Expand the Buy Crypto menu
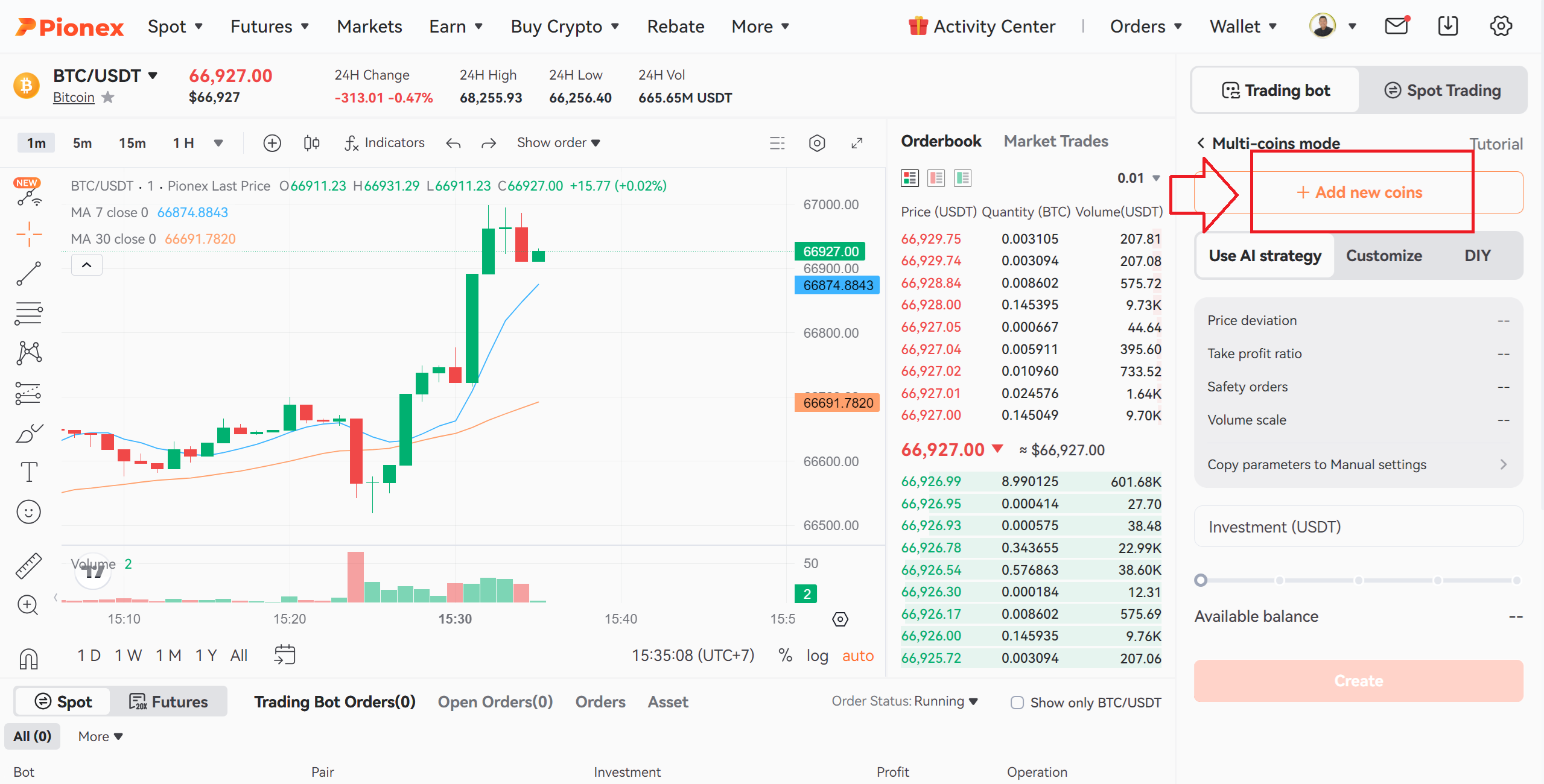 [x=565, y=27]
